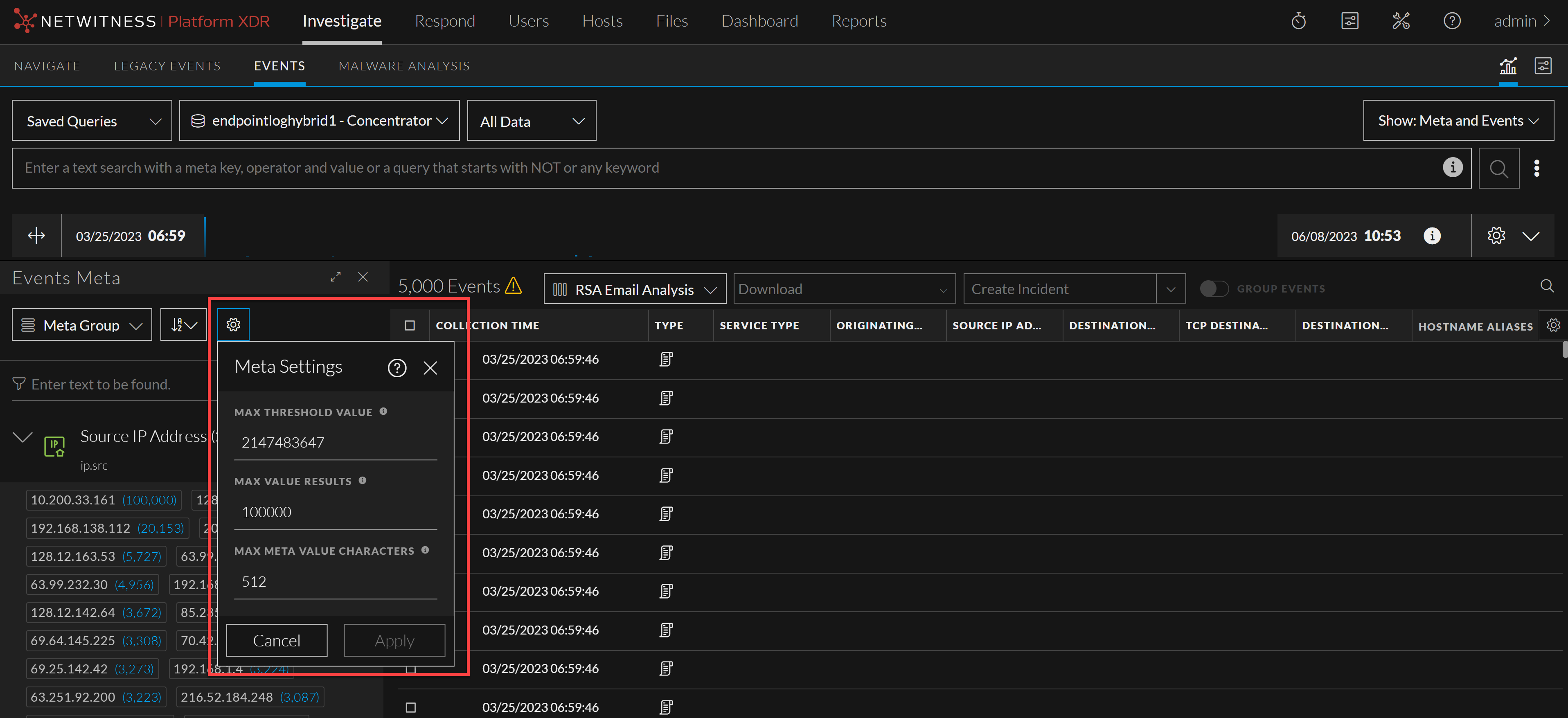Open the stopwatch jobs icon in header
Viewport: 1568px width, 718px height.
pos(1298,21)
